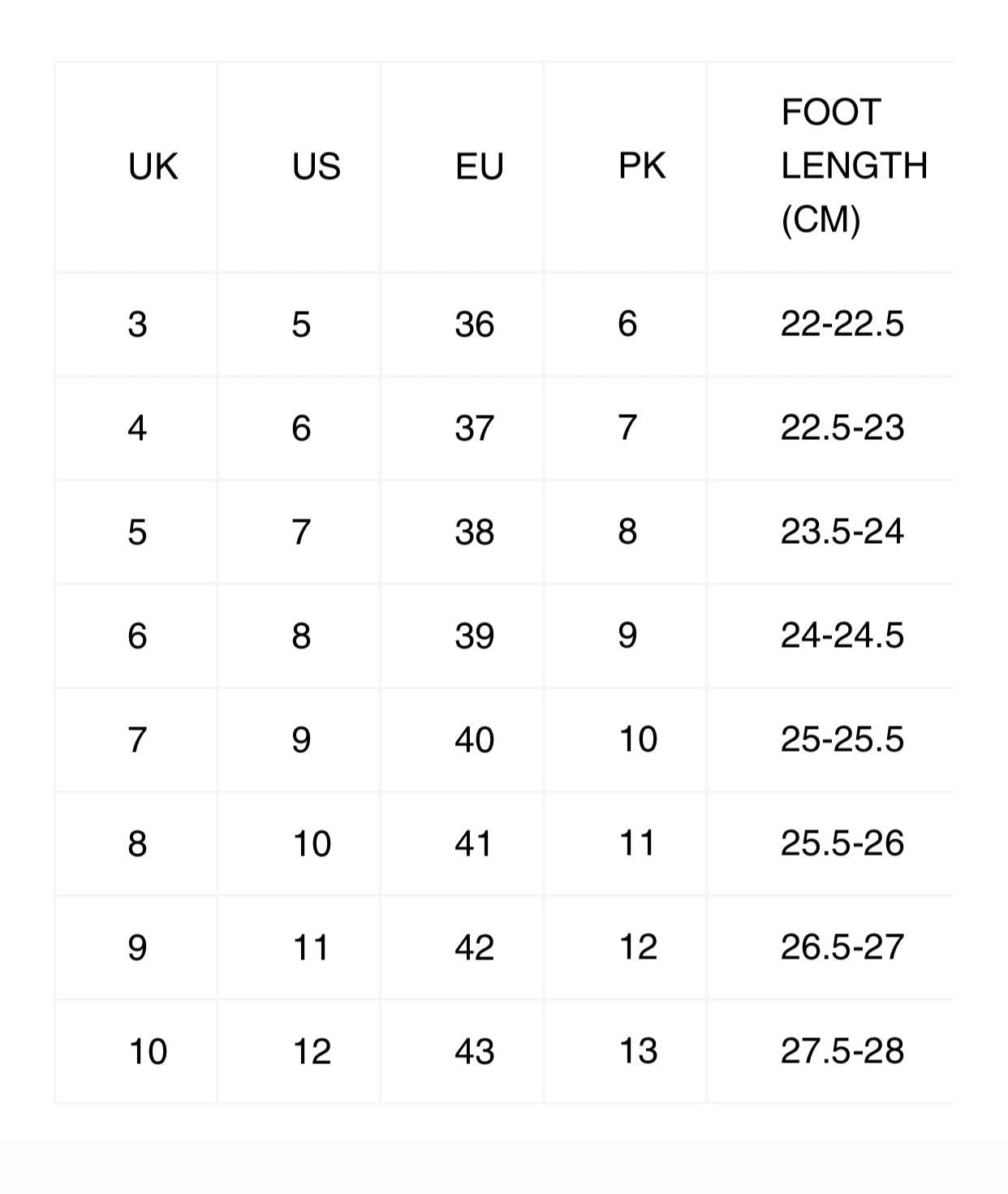Select the EU size 38 cell
The height and width of the screenshot is (1194, 1008).
[x=474, y=532]
